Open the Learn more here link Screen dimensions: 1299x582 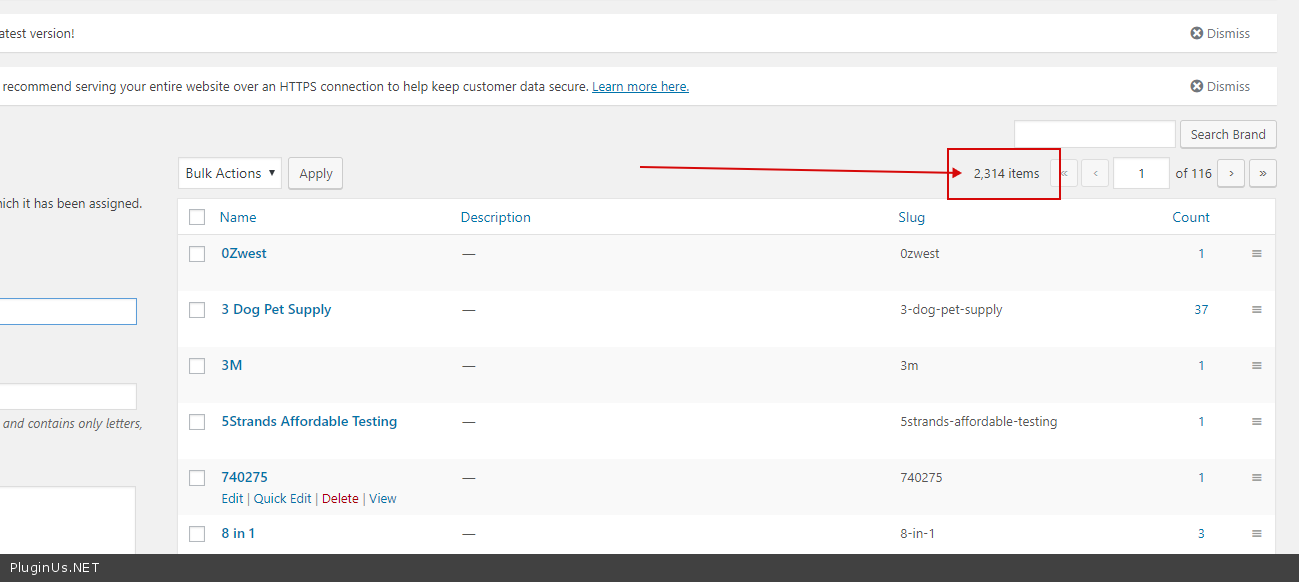[x=640, y=87]
